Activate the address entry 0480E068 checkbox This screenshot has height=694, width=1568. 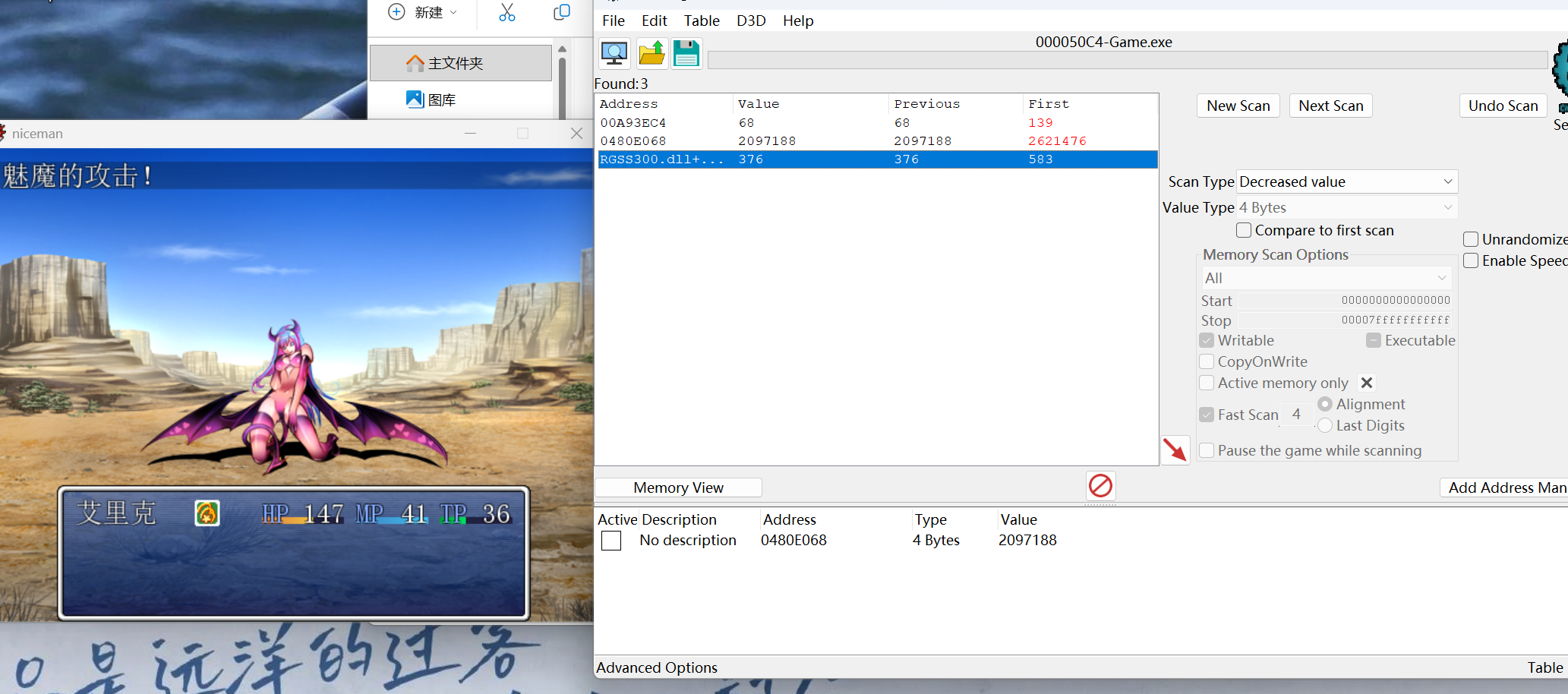click(x=611, y=541)
